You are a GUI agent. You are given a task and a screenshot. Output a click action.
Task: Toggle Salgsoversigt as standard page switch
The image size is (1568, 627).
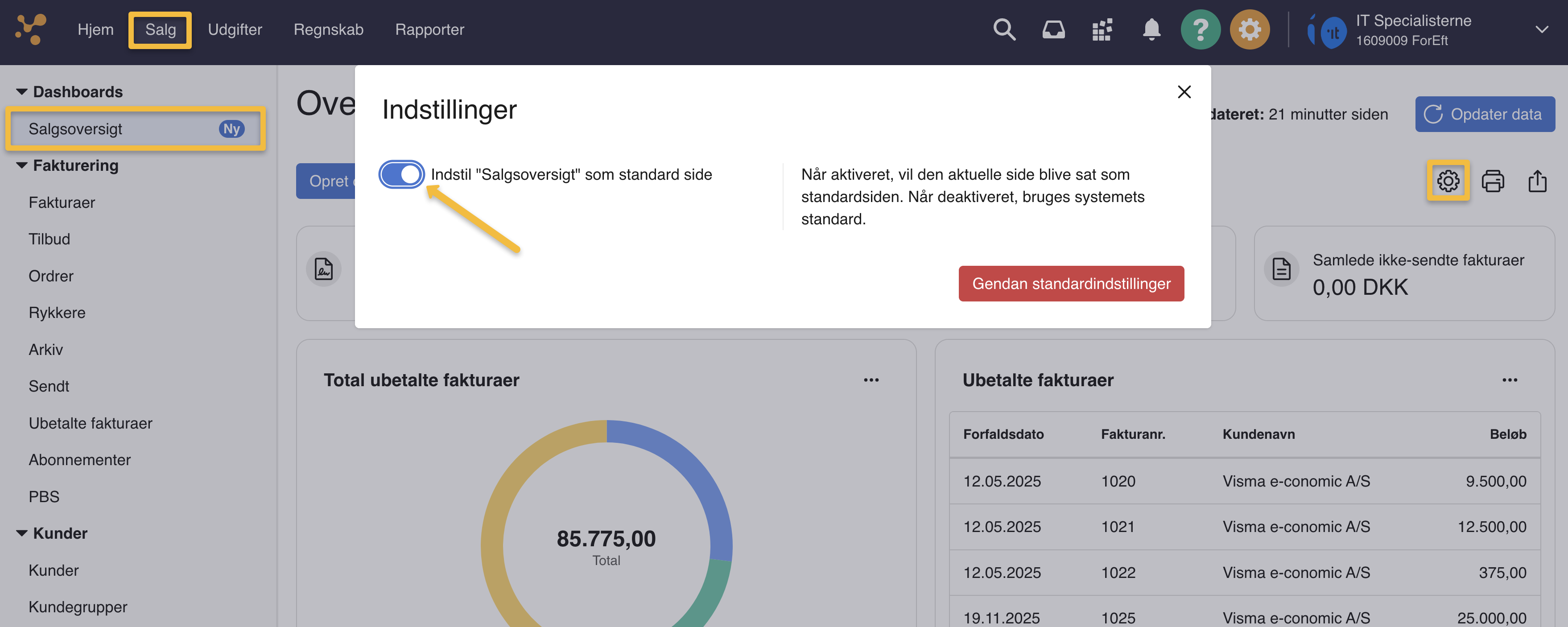(402, 175)
